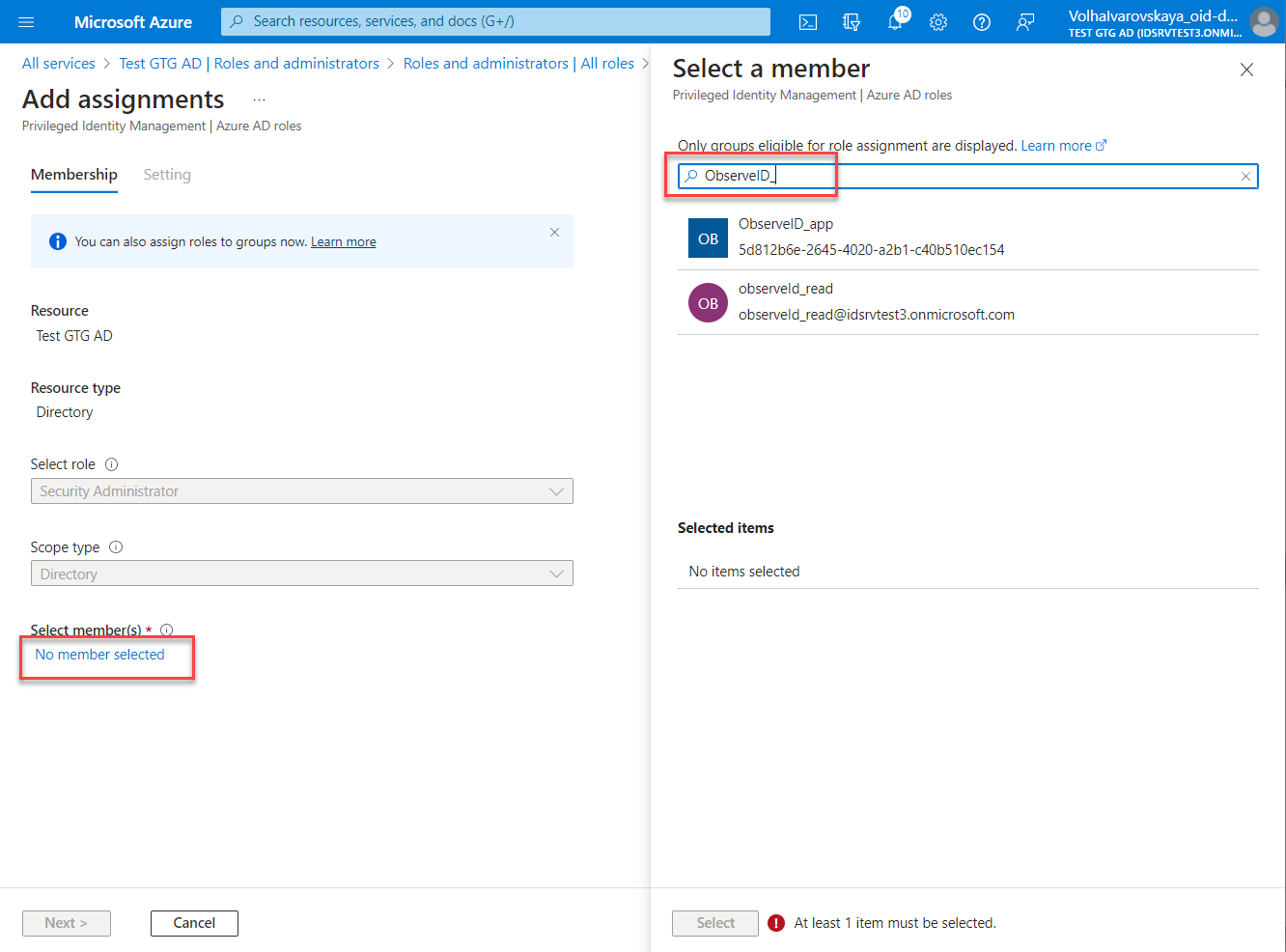This screenshot has height=952, width=1286.
Task: Switch to the Setting tab
Action: tap(167, 175)
